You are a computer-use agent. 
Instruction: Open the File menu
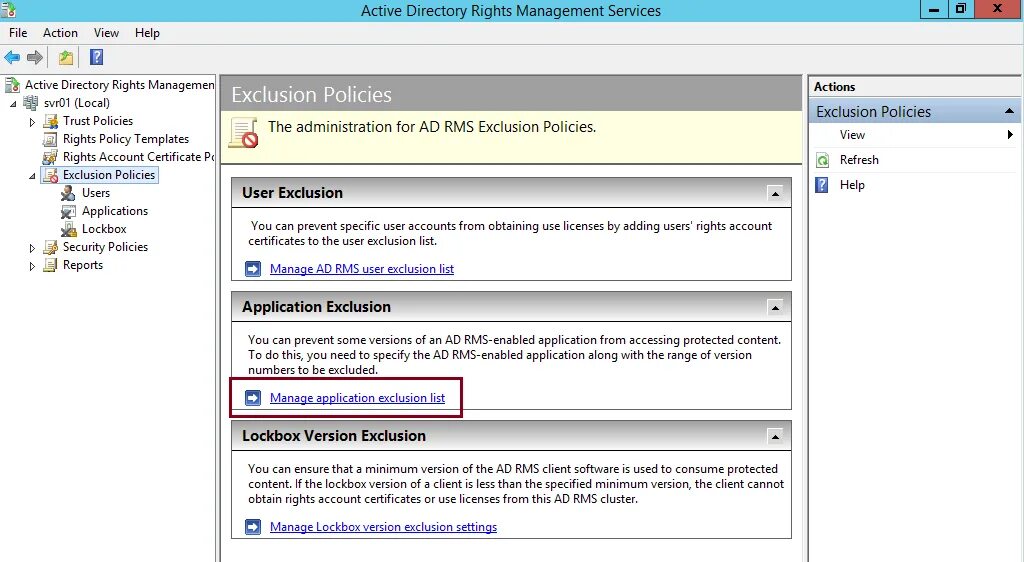[x=18, y=33]
